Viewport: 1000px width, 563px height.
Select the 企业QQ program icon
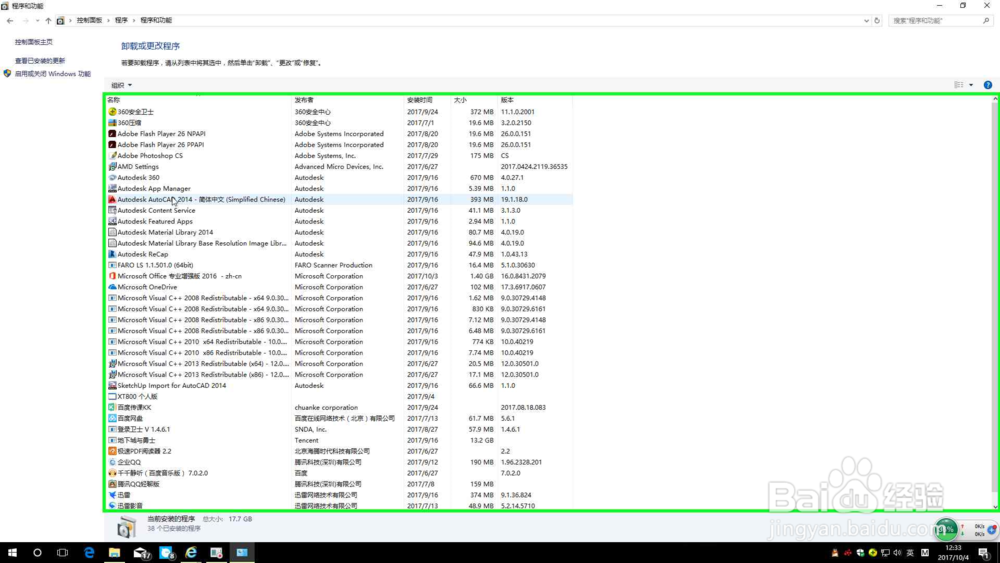coord(112,462)
